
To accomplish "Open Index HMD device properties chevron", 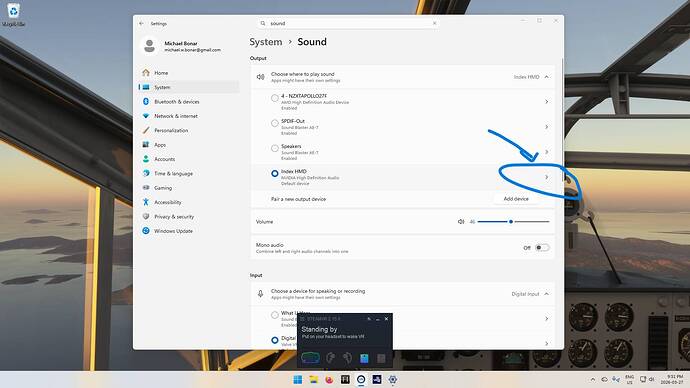I will (547, 177).
